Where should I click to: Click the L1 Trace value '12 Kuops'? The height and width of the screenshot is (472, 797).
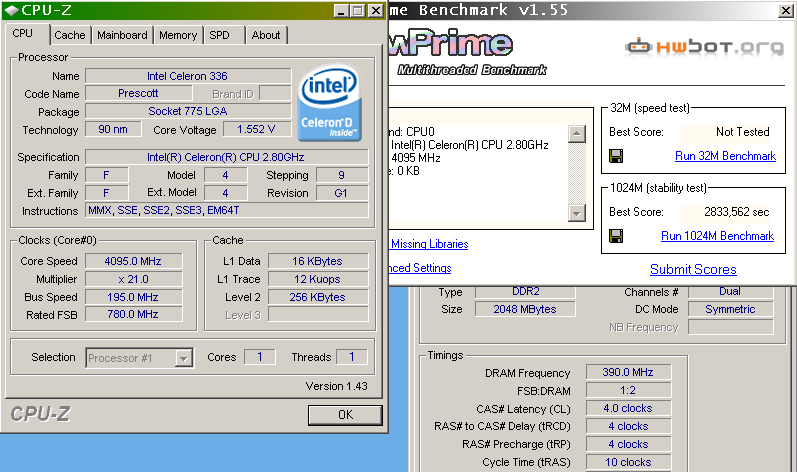click(x=318, y=279)
